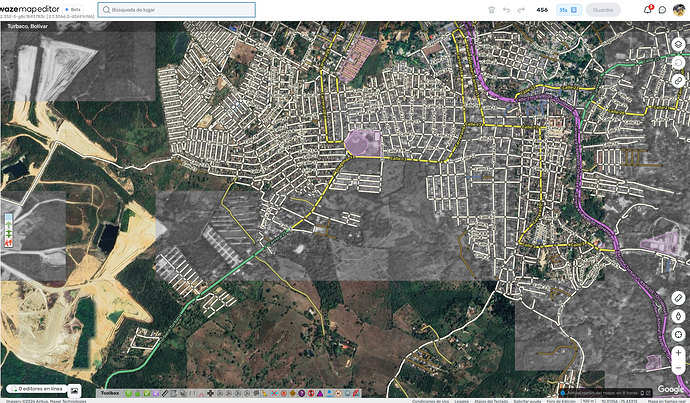Open the user profile avatar menu
This screenshot has height=403, width=690.
[679, 10]
